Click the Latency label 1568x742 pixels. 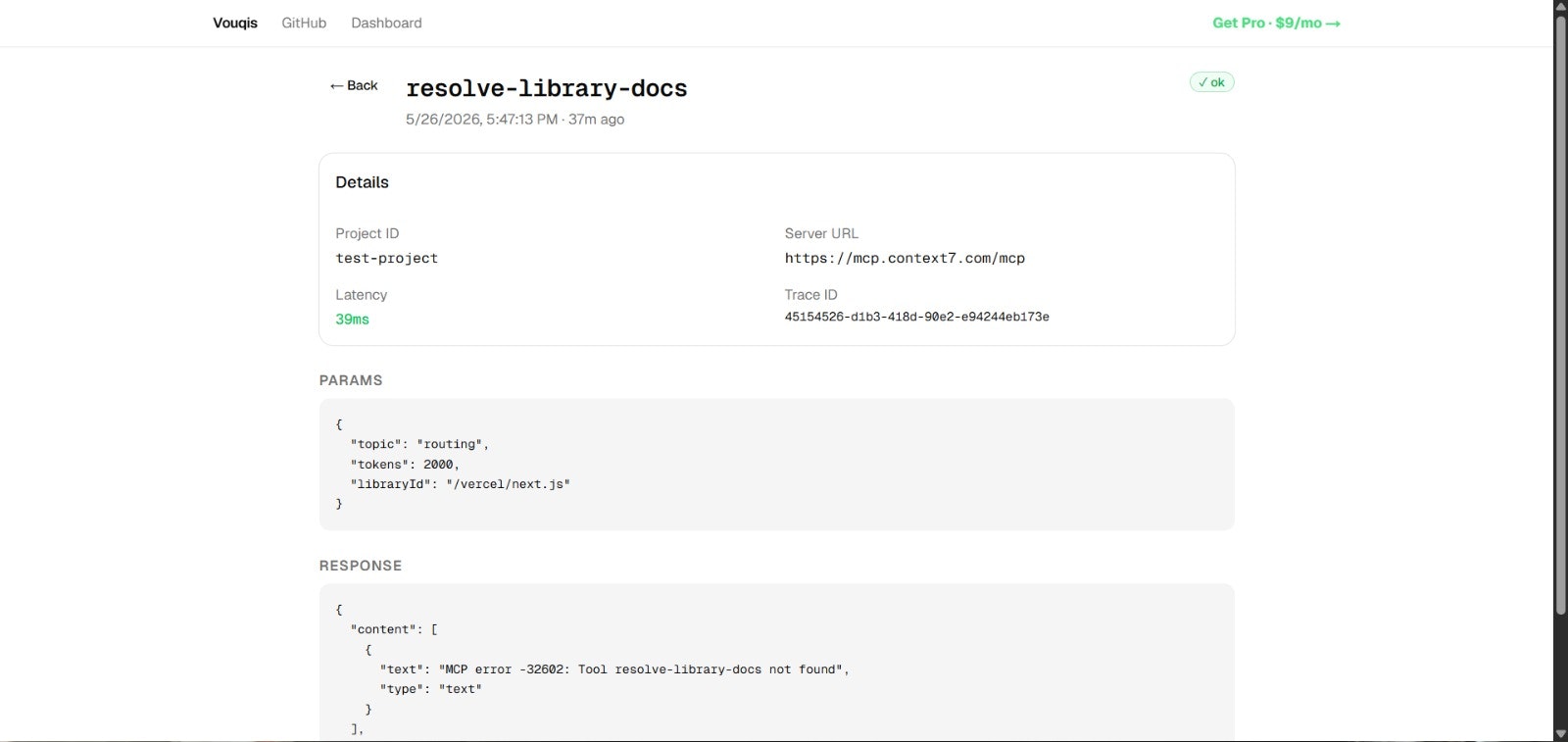[x=362, y=294]
